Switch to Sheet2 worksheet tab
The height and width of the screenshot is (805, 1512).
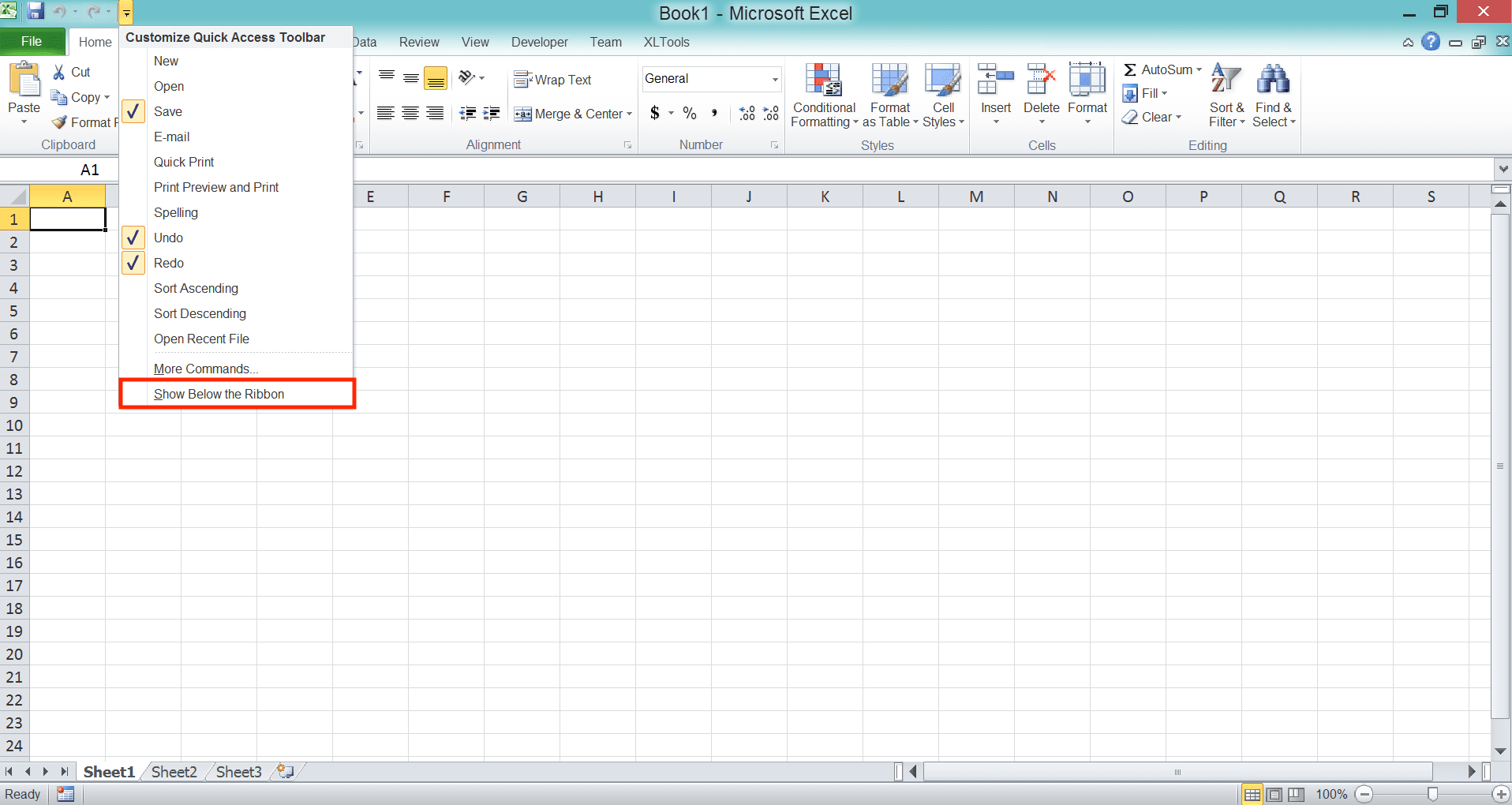click(x=173, y=772)
